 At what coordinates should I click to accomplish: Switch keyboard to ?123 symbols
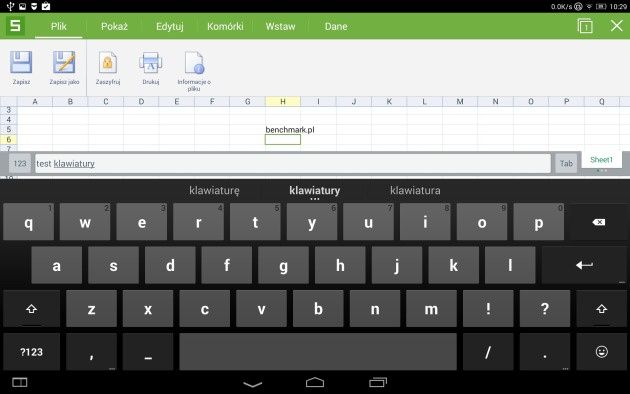[31, 352]
